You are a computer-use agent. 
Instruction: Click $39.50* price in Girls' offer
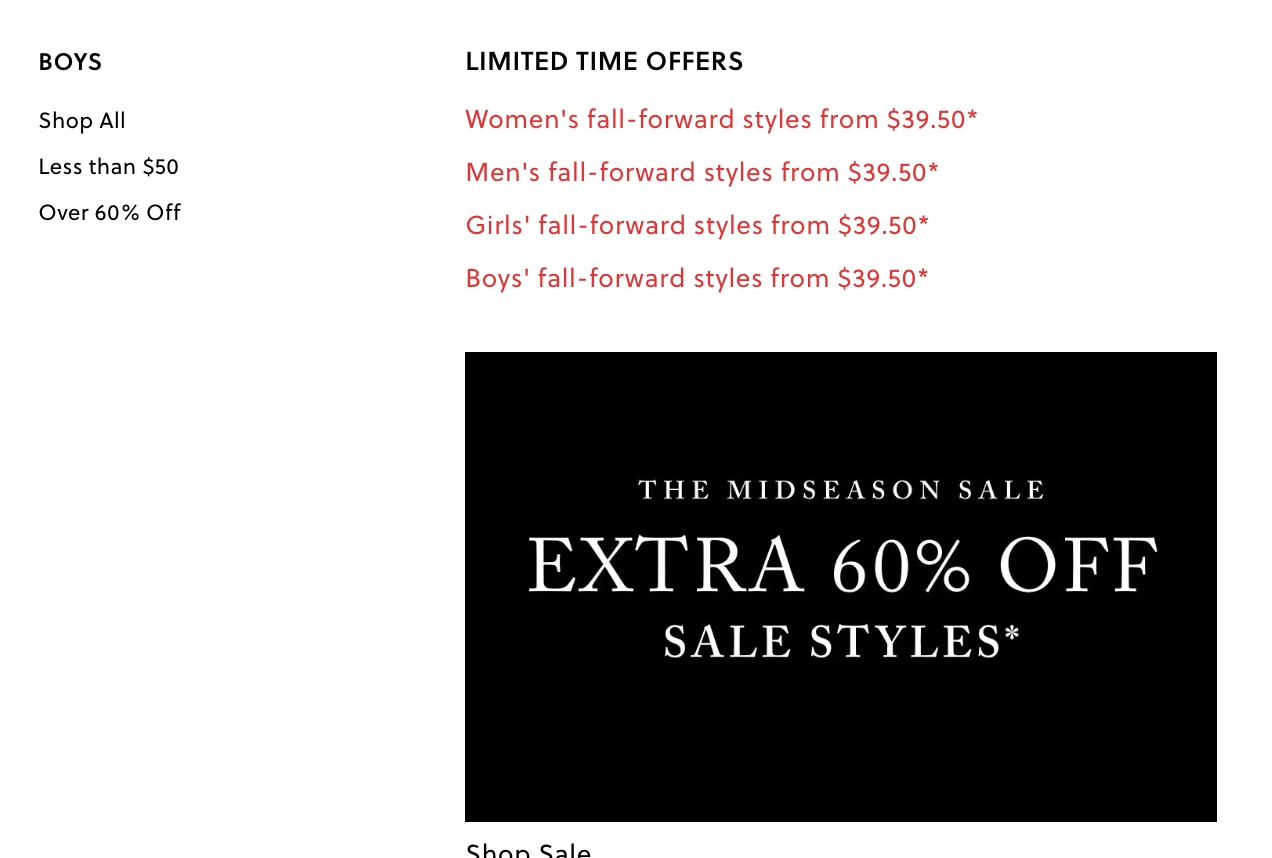pyautogui.click(x=883, y=226)
